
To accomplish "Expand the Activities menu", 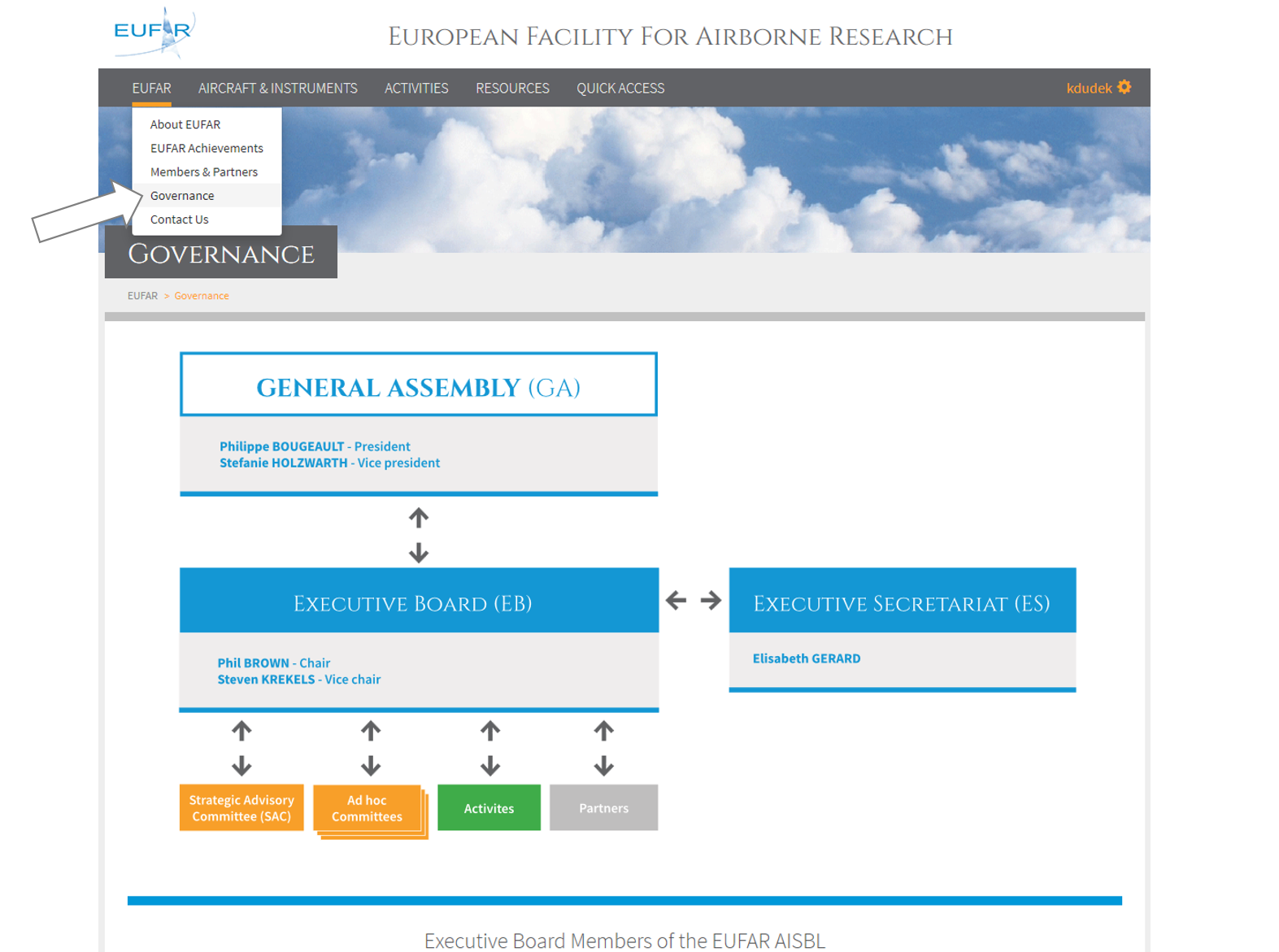I will pyautogui.click(x=416, y=88).
